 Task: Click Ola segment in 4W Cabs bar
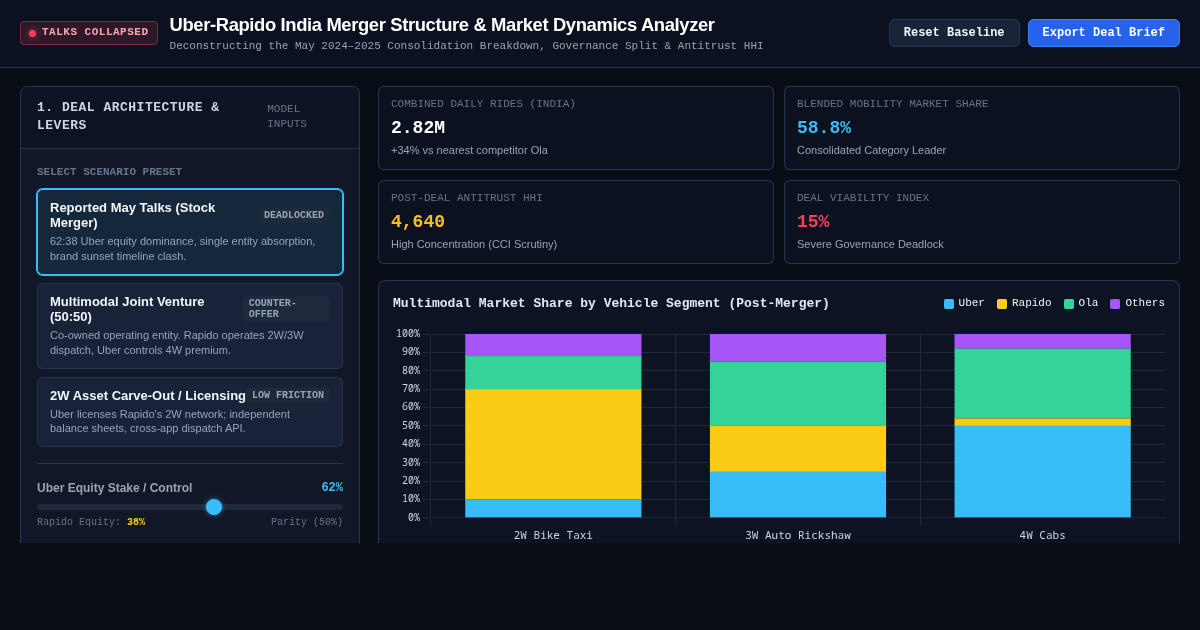point(1042,384)
